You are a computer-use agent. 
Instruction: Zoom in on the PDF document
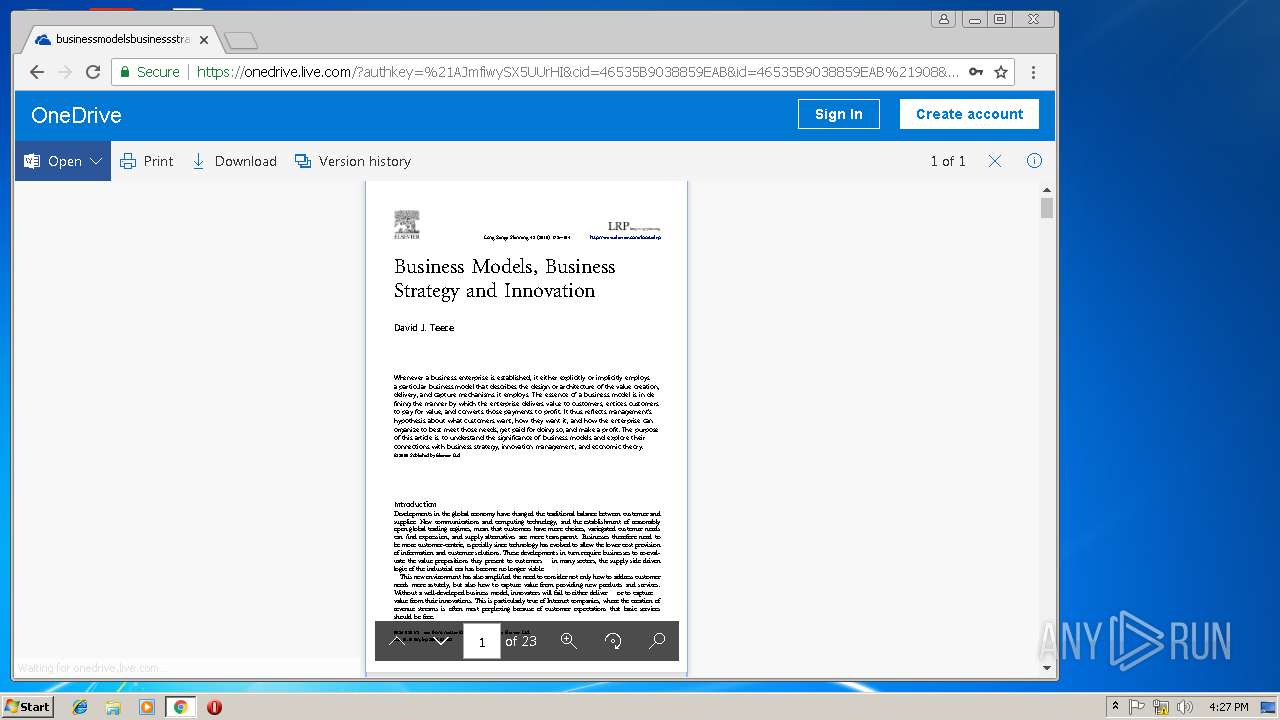(x=569, y=641)
